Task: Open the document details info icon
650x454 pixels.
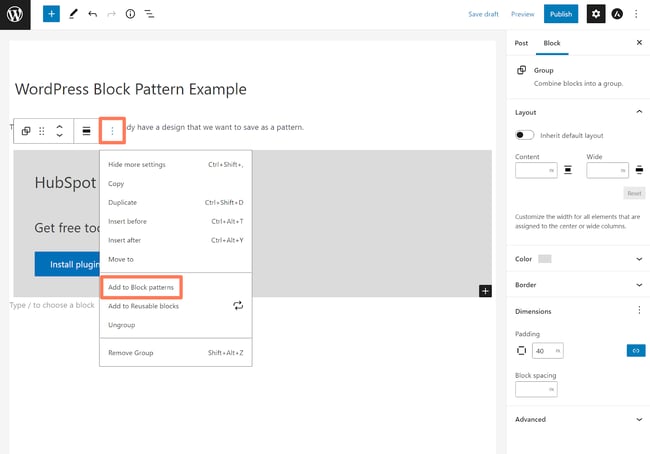Action: (130, 14)
